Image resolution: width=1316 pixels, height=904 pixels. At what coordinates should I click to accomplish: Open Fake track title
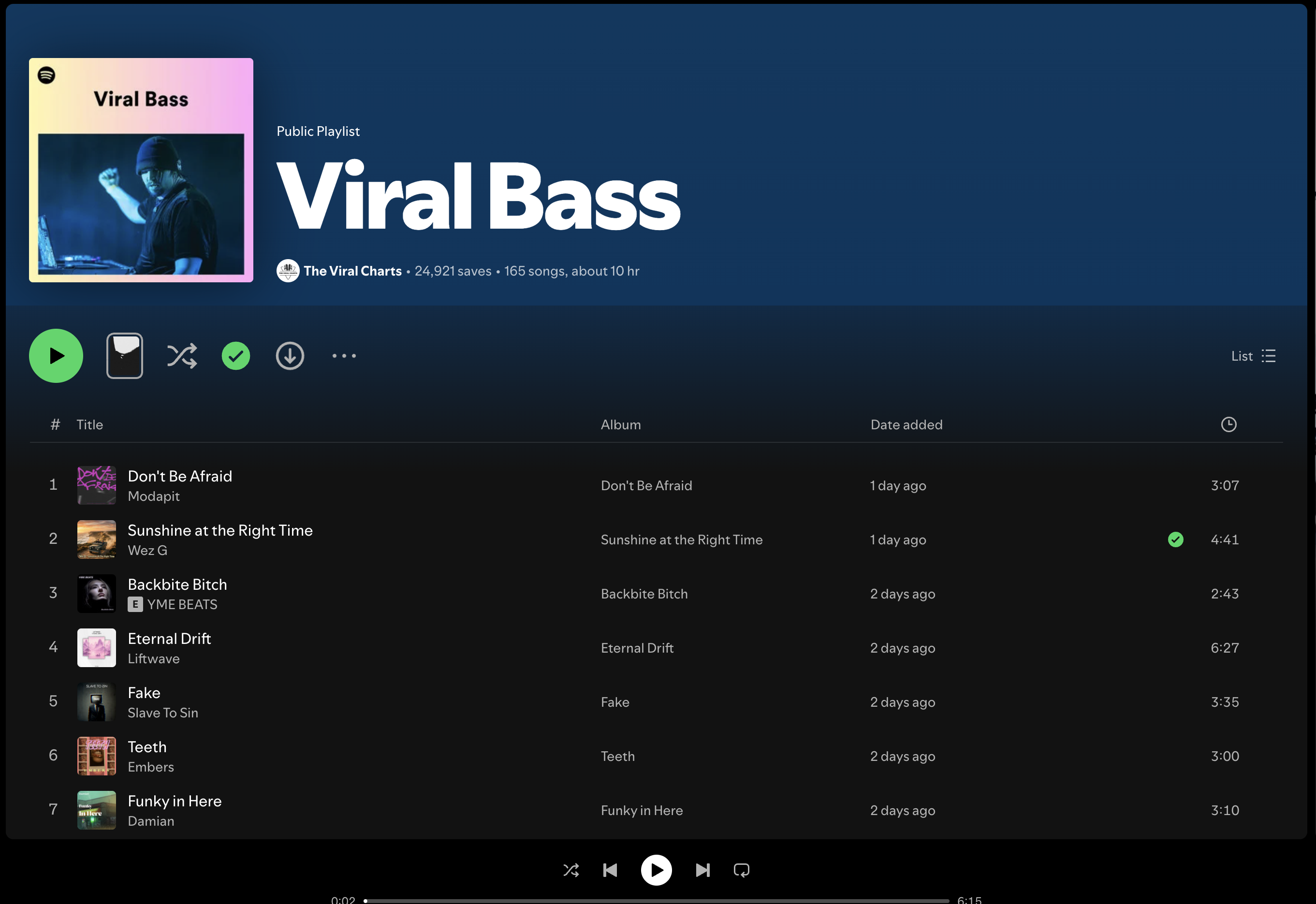(144, 693)
